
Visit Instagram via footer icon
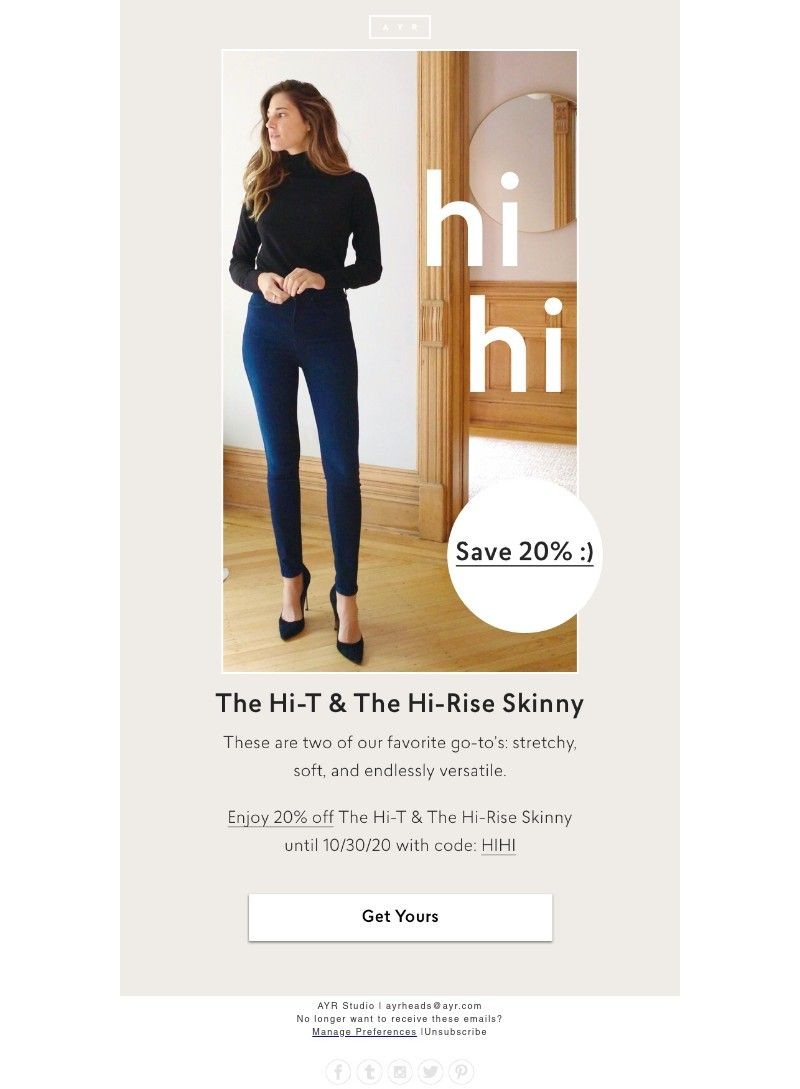tap(399, 1072)
